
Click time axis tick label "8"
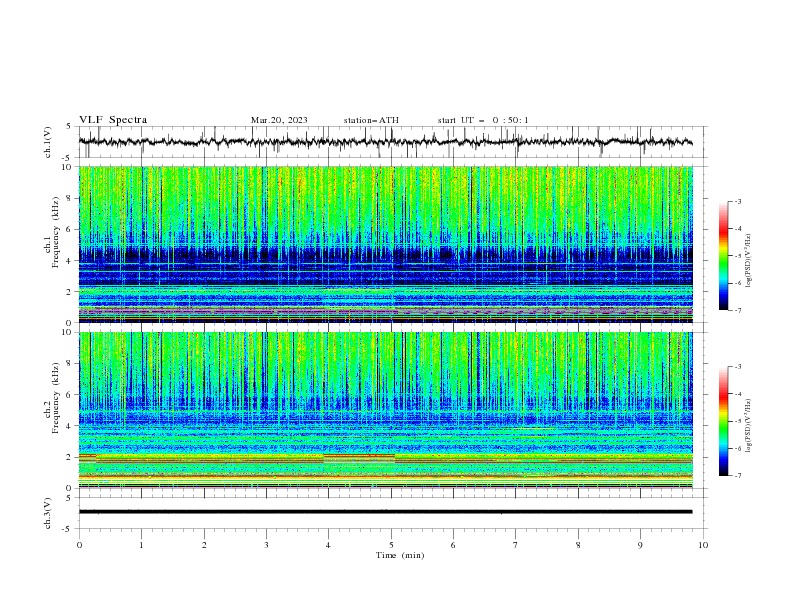click(578, 545)
